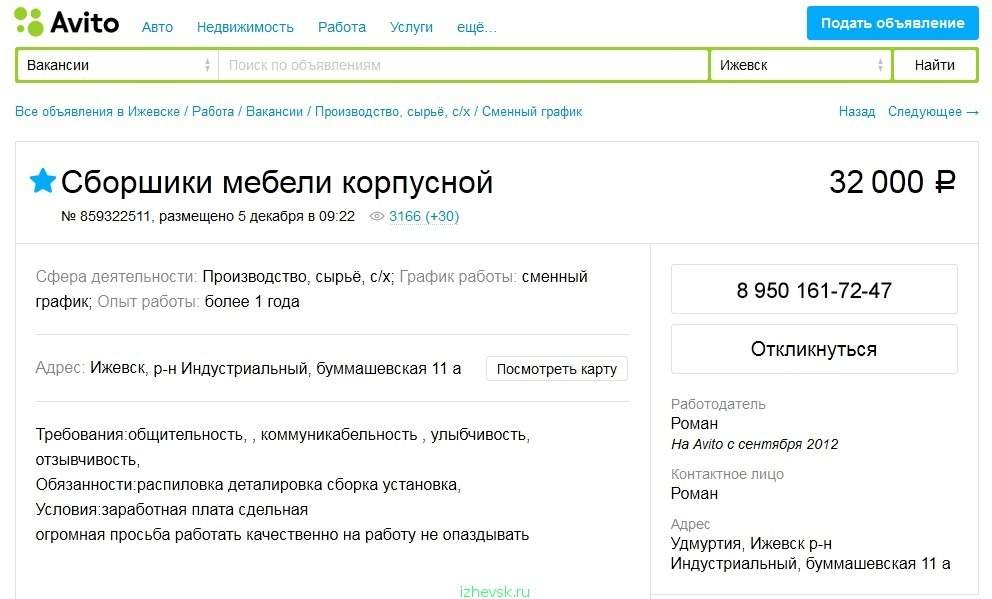
Task: Click the phone number 8 950 161-72-47 button
Action: pyautogui.click(x=814, y=290)
